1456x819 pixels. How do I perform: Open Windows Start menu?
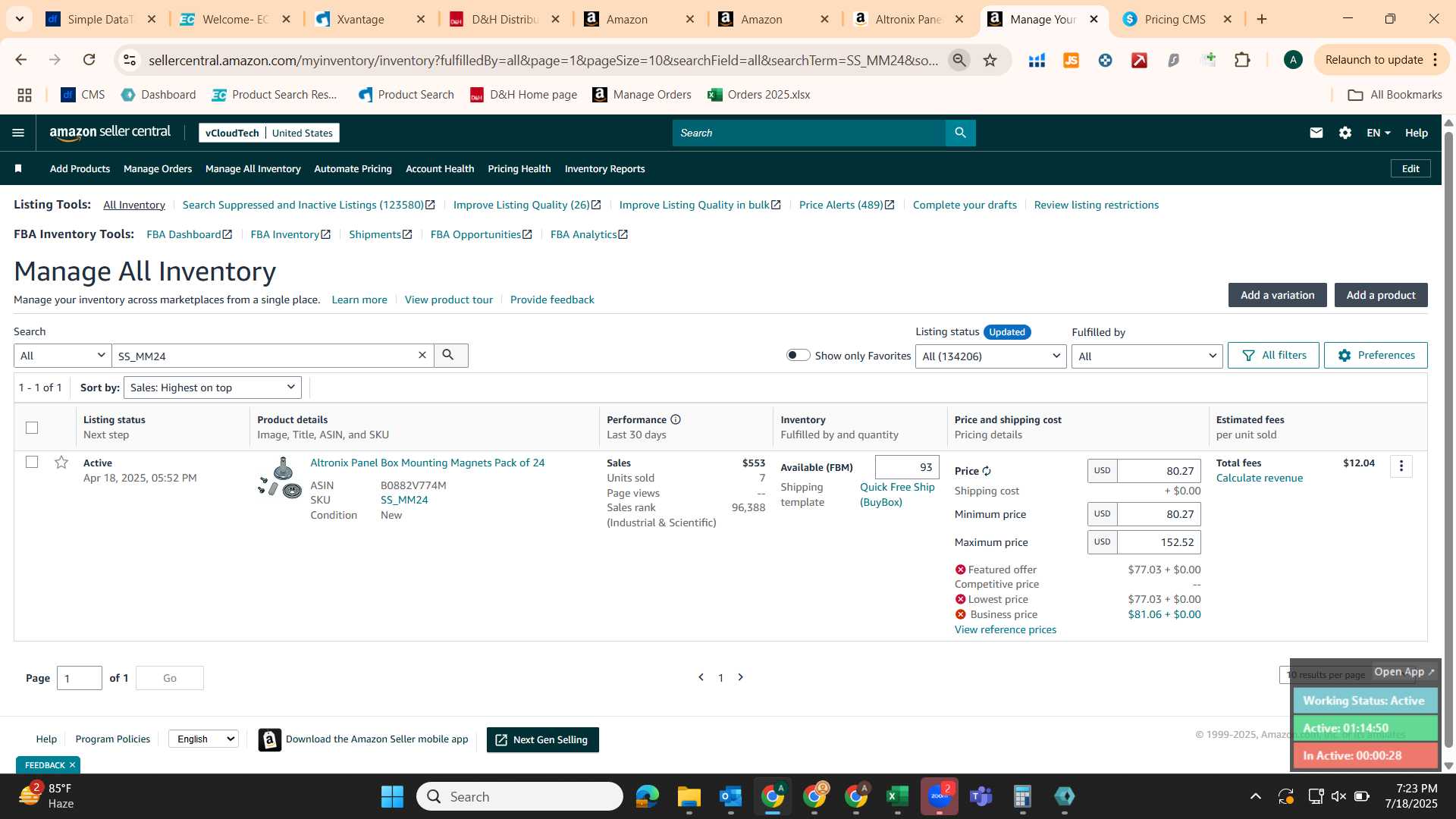click(x=392, y=796)
